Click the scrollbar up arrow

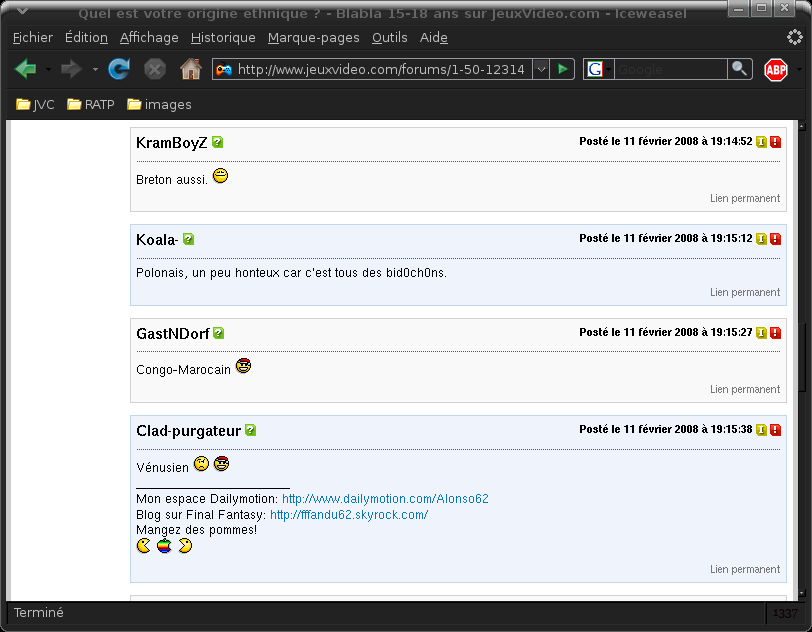(802, 126)
